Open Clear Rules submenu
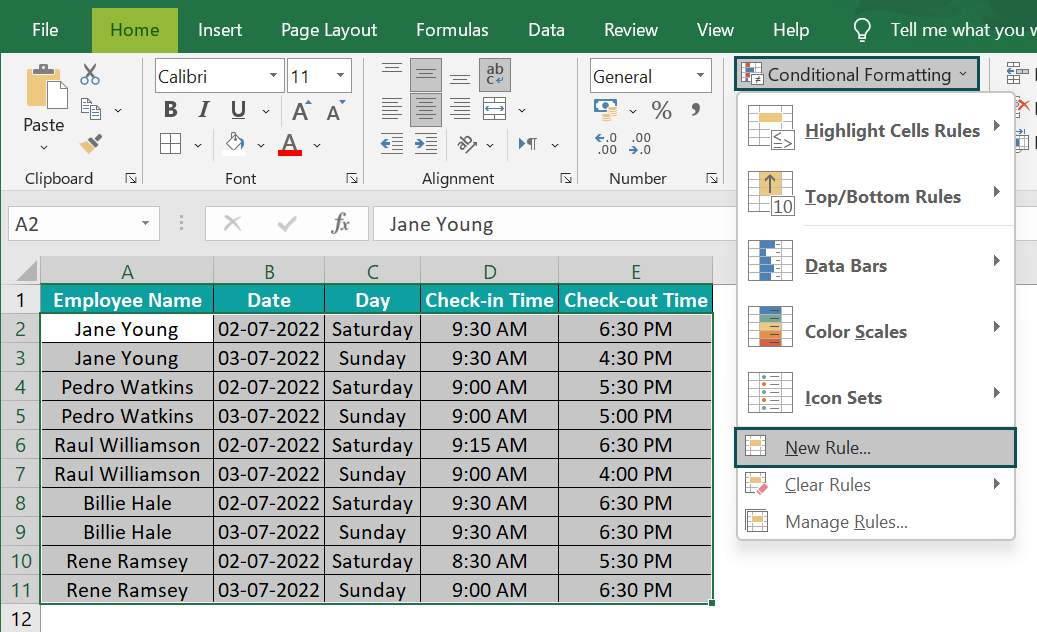The image size is (1037, 632). 875,485
